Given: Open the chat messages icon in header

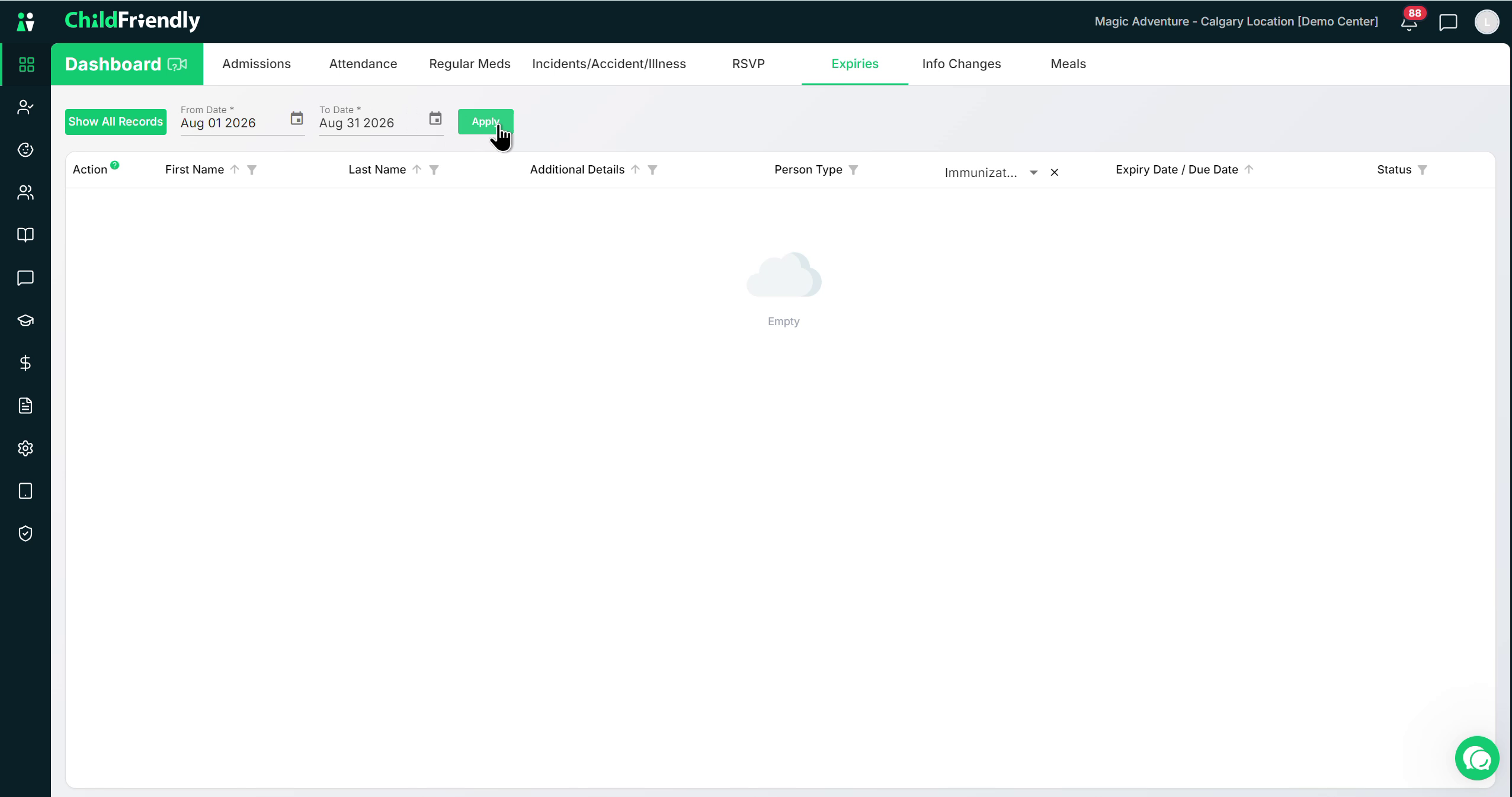Looking at the screenshot, I should (x=1448, y=23).
